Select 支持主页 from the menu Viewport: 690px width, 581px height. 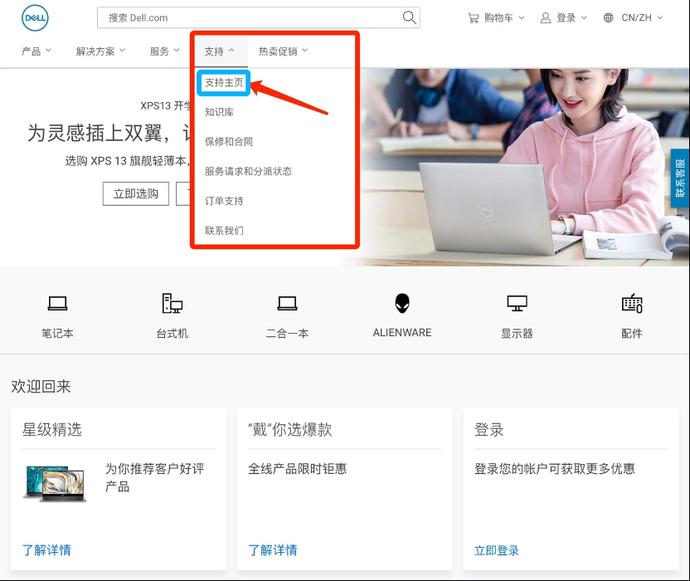tap(224, 82)
